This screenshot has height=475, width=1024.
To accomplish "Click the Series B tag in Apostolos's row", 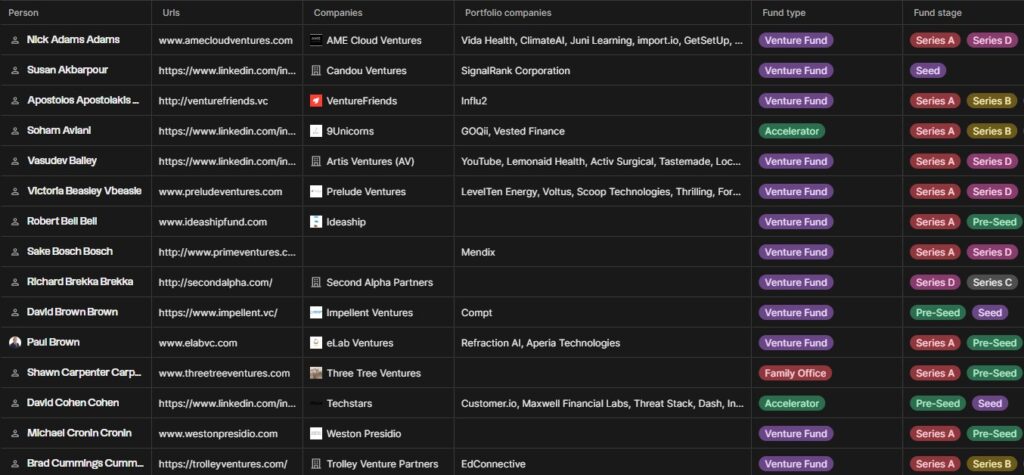I will [x=992, y=101].
